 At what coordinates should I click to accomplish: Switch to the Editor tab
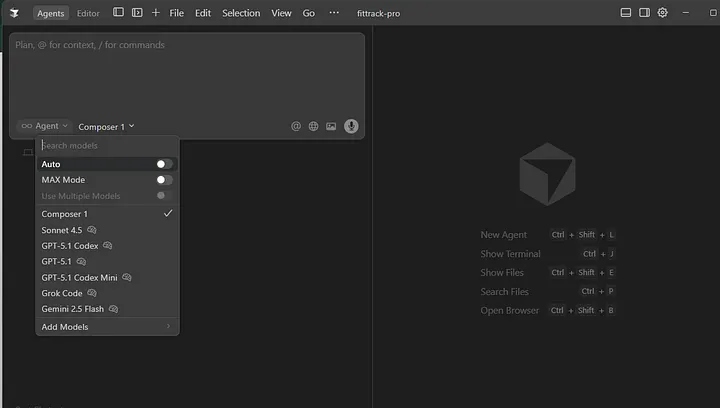88,13
